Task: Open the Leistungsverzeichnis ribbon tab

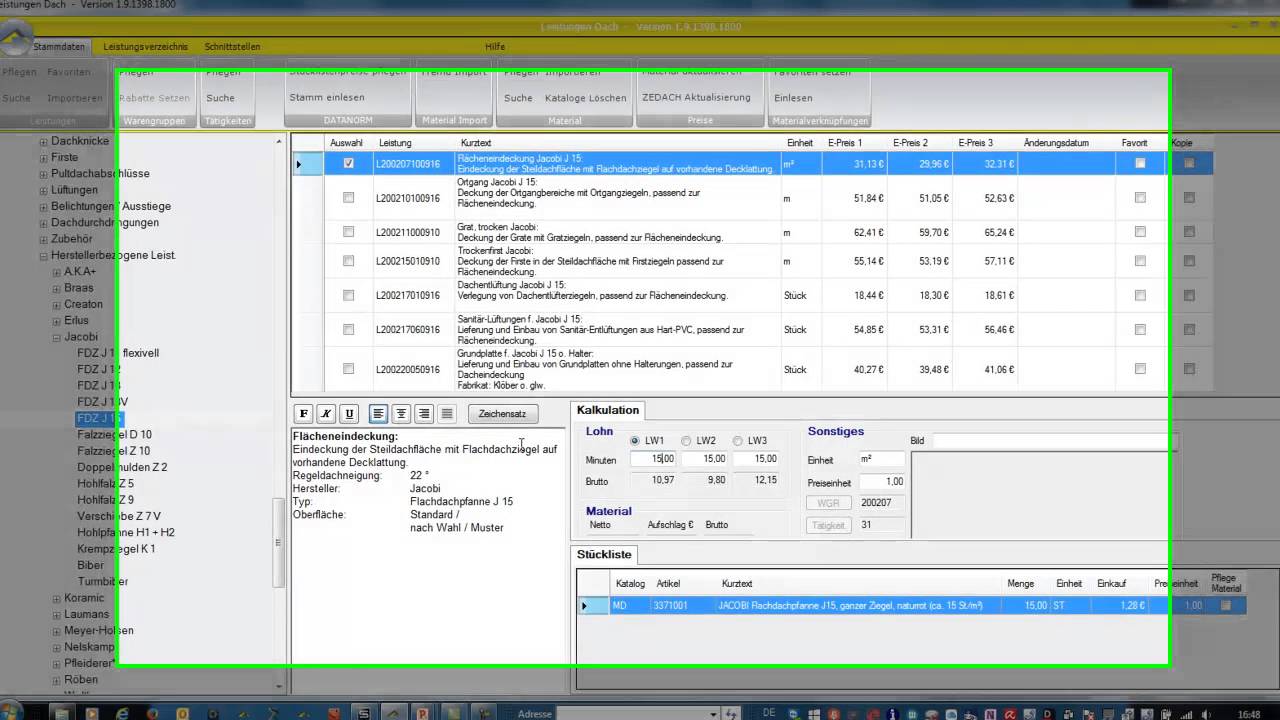Action: point(145,47)
